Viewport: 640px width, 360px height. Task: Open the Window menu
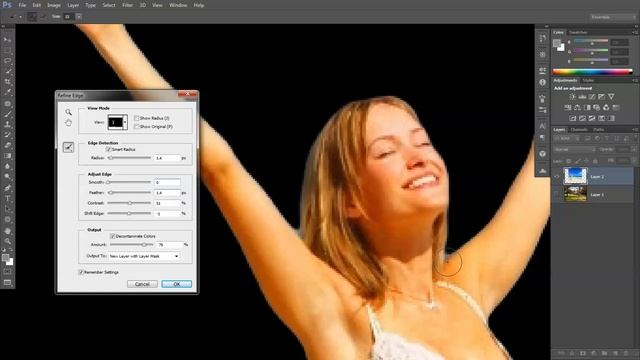pyautogui.click(x=178, y=5)
